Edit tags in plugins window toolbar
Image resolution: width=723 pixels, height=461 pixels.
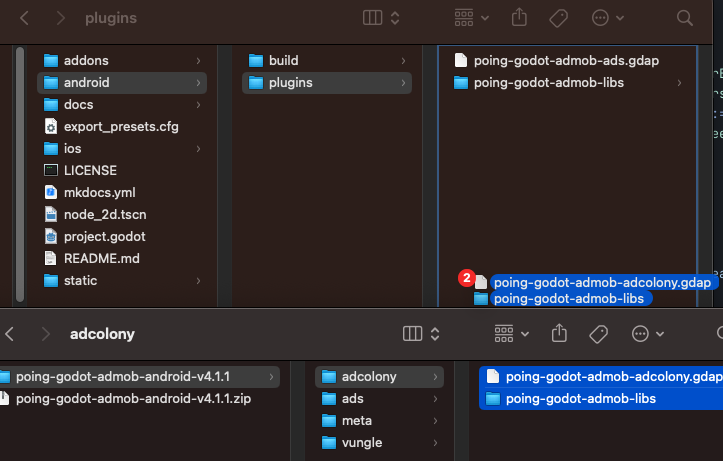[x=558, y=18]
